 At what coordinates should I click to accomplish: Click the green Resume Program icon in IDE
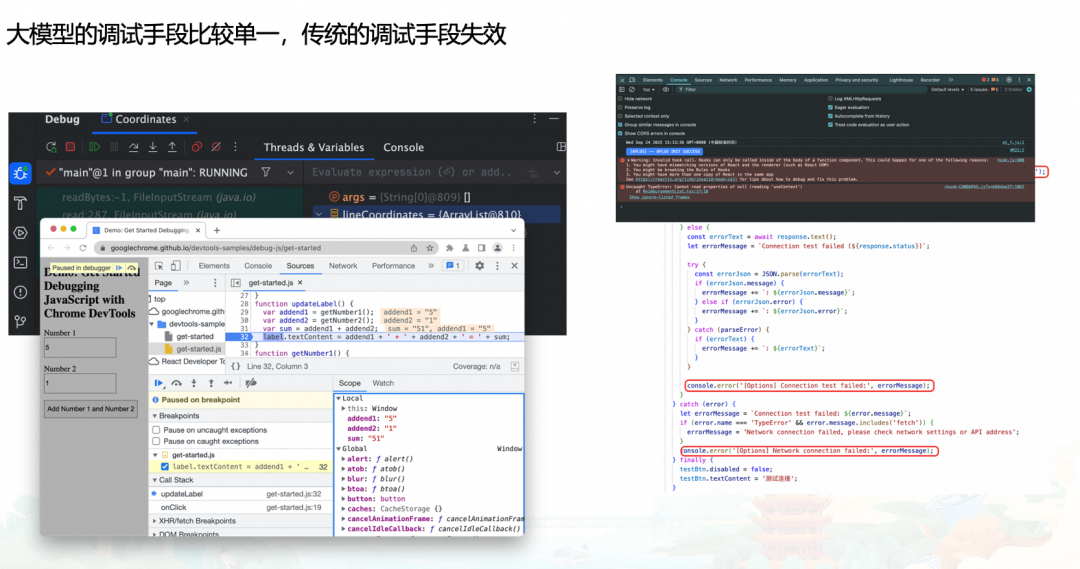(94, 147)
